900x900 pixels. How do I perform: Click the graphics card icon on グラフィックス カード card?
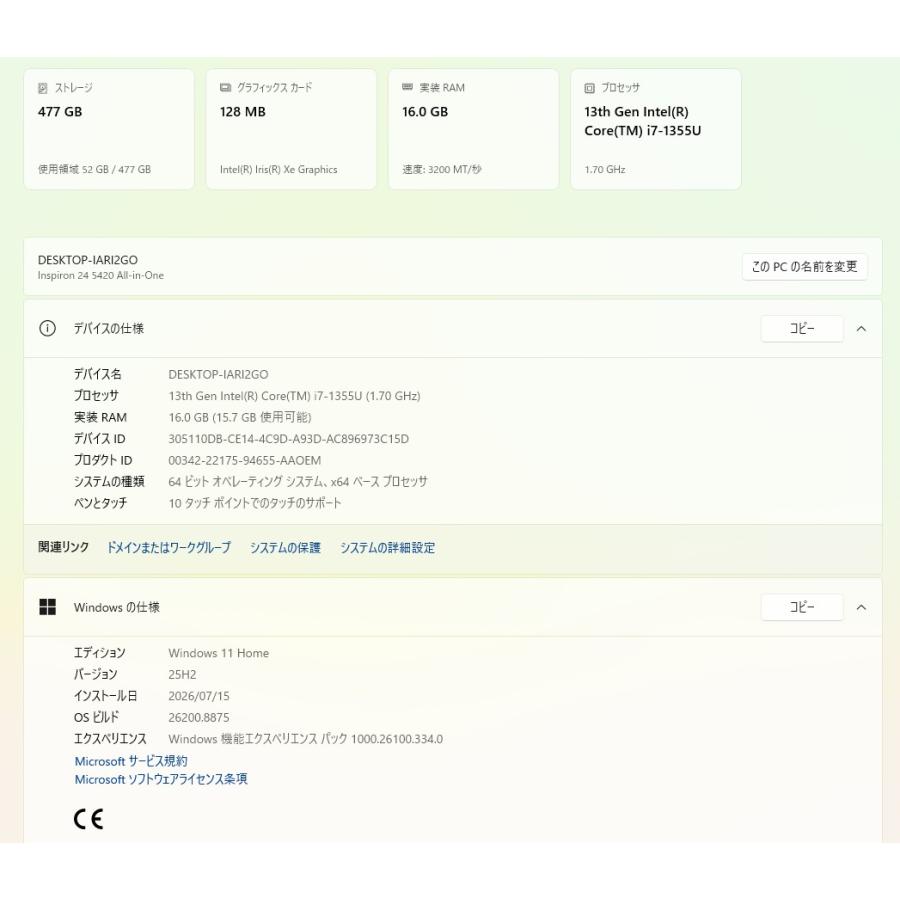[225, 87]
